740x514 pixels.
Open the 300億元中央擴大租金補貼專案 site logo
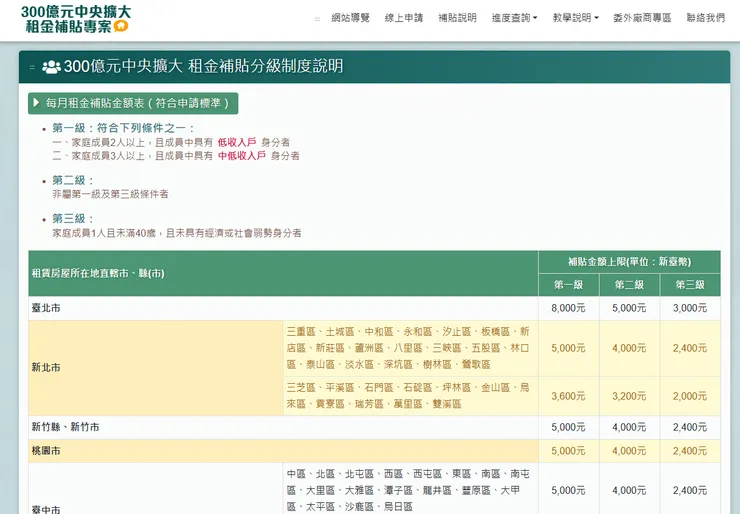(x=76, y=19)
